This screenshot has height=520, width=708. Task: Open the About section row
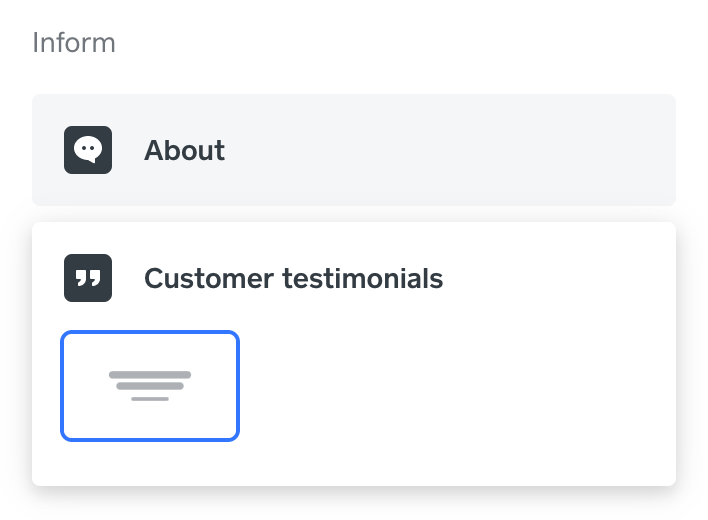coord(354,150)
